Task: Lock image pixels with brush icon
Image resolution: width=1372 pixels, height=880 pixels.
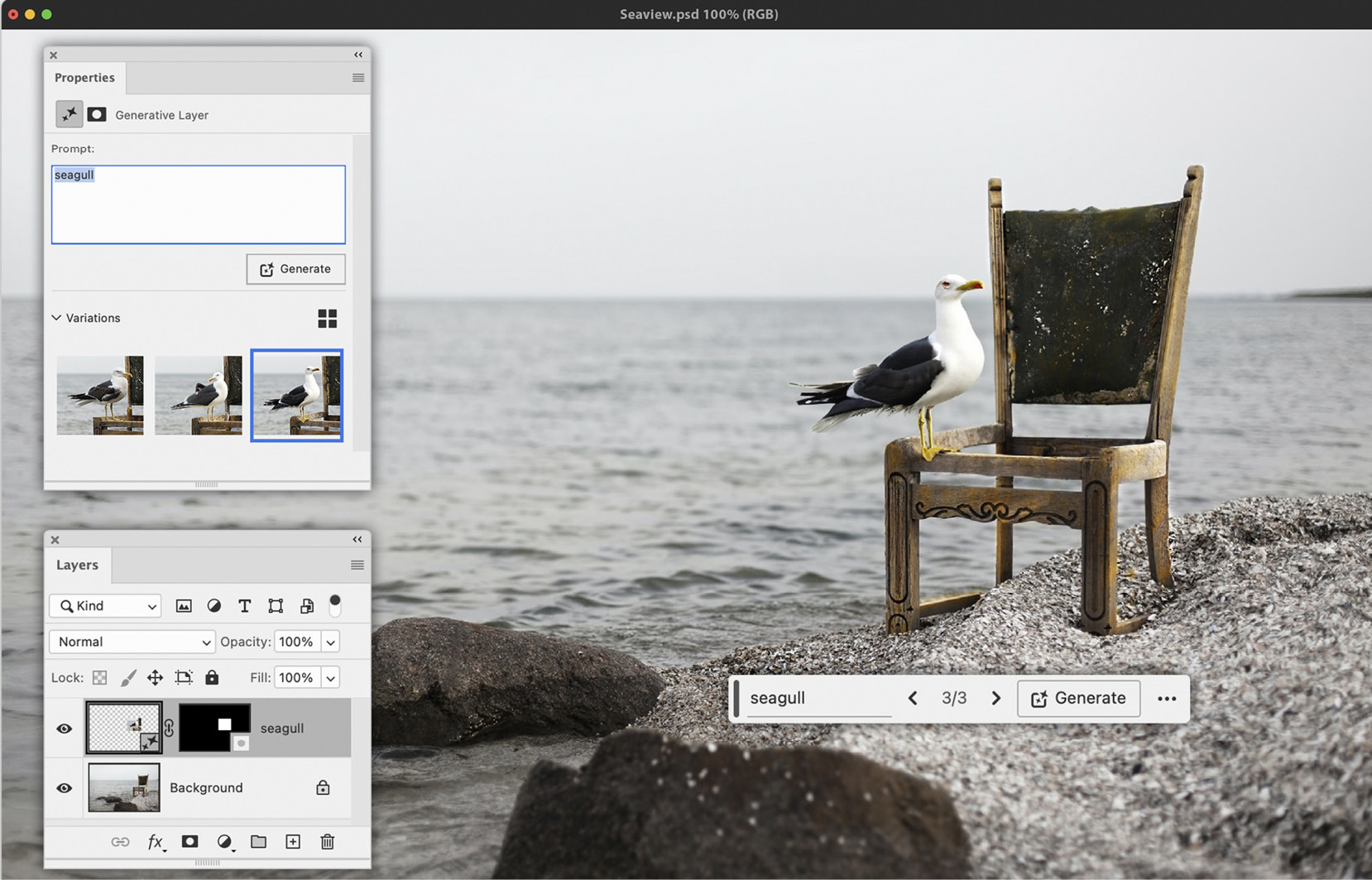Action: [127, 678]
